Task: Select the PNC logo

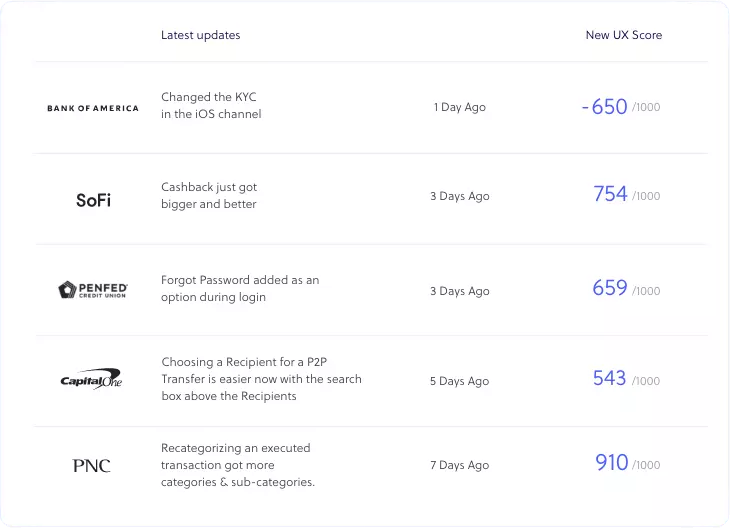Action: coord(91,466)
